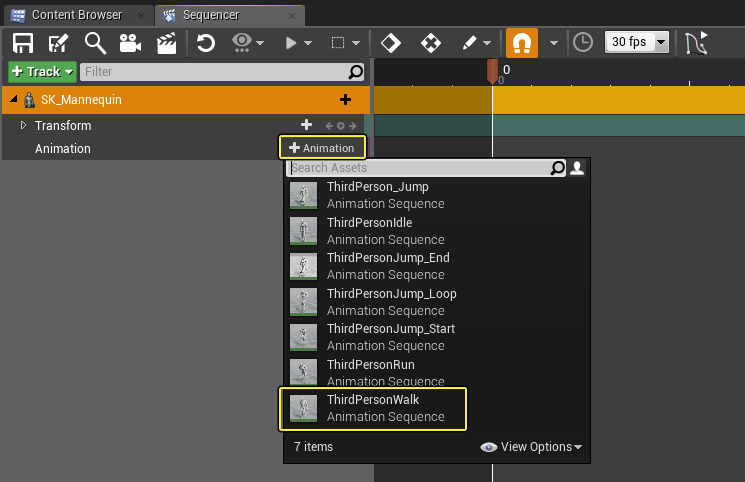Open the pencil tool dropdown arrow
This screenshot has width=745, height=482.
(x=487, y=43)
